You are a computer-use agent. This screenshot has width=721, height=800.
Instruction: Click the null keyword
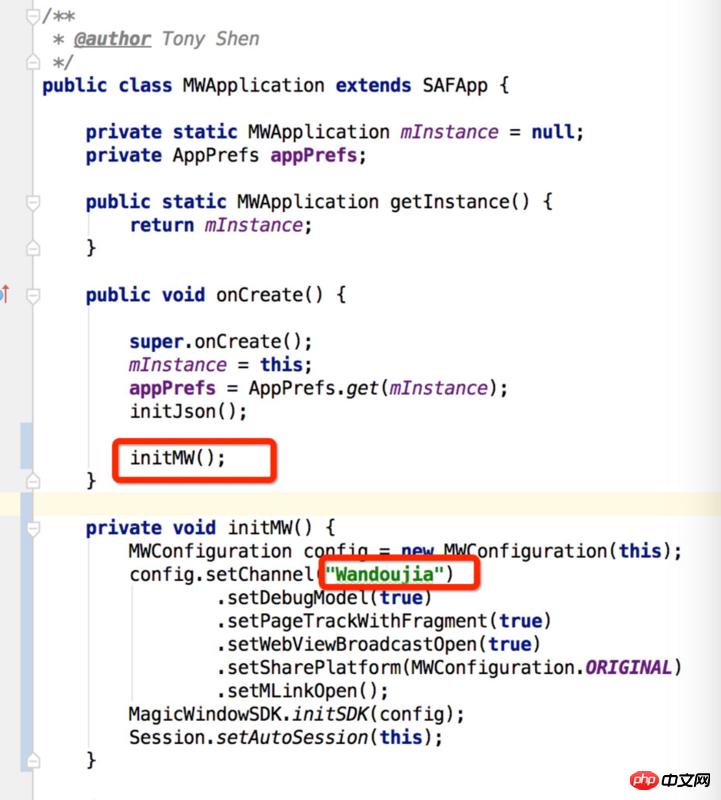click(553, 132)
